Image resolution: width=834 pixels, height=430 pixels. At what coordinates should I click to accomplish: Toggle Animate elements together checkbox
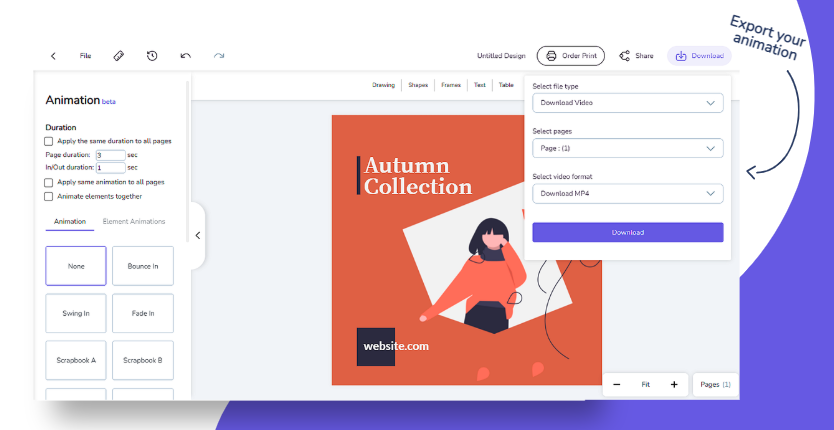pyautogui.click(x=48, y=196)
